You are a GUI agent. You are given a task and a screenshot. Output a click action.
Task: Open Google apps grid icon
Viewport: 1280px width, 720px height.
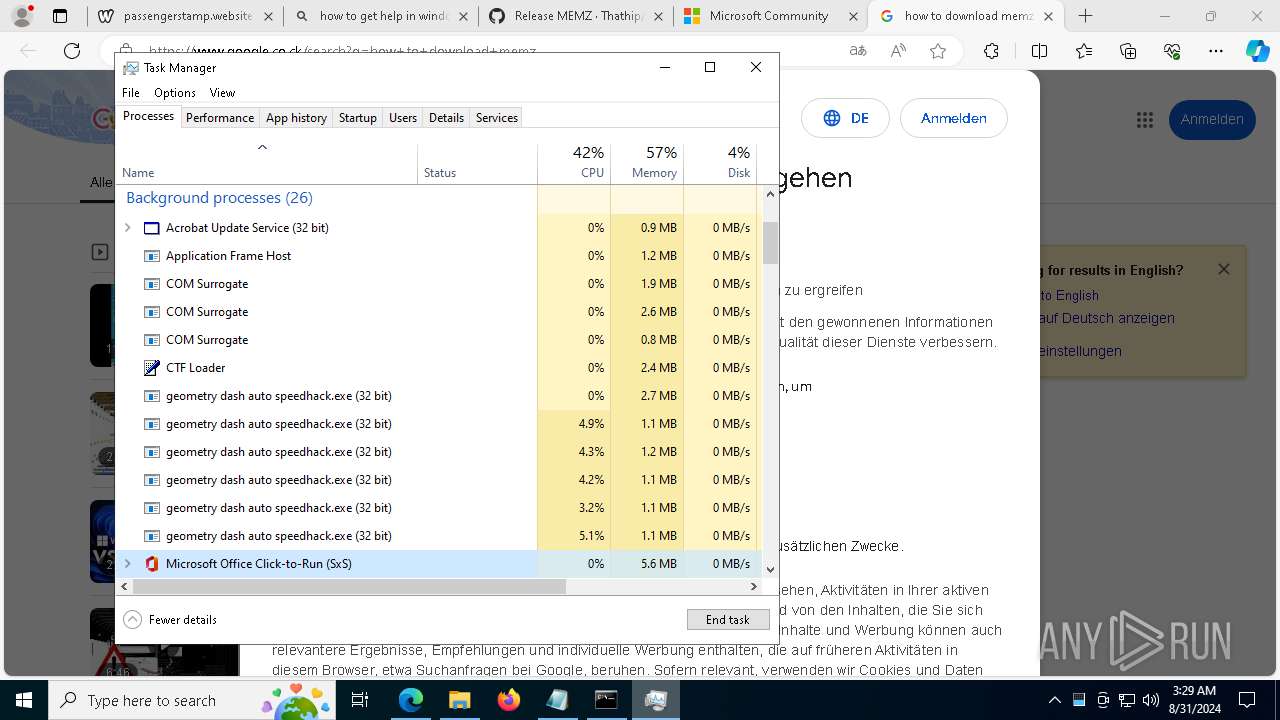[x=1145, y=119]
